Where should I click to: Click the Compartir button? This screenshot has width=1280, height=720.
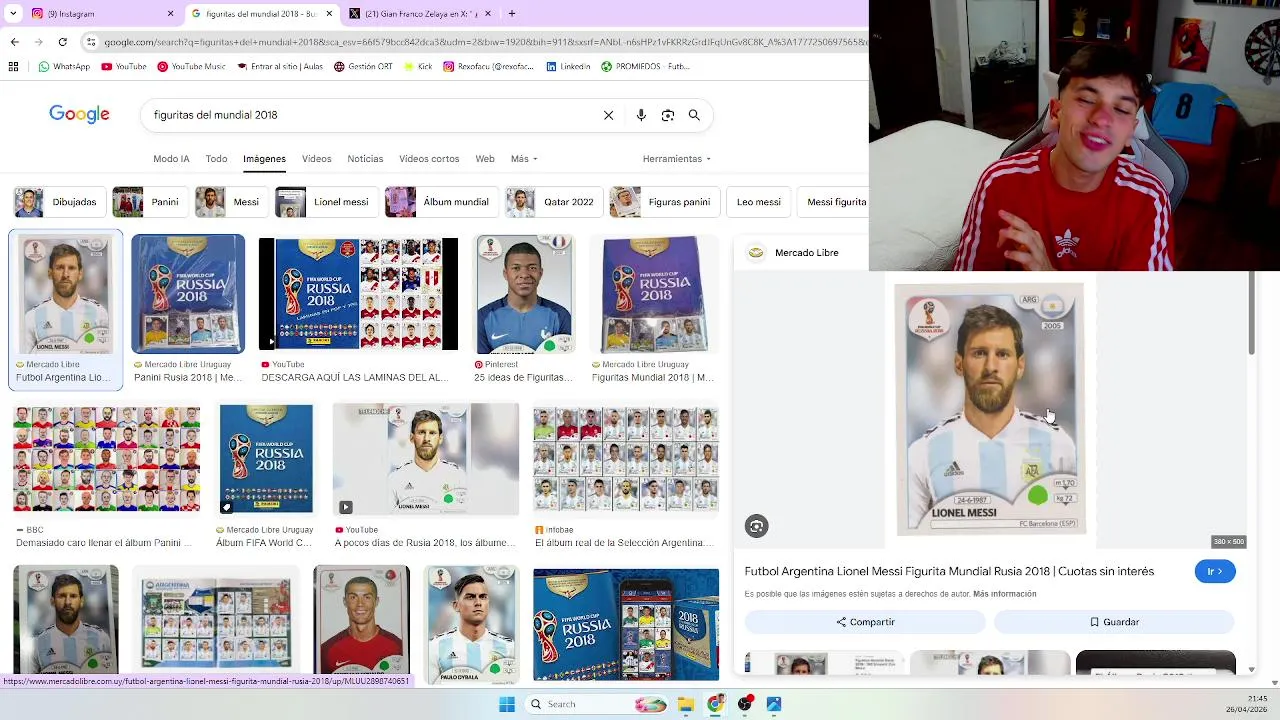point(865,622)
